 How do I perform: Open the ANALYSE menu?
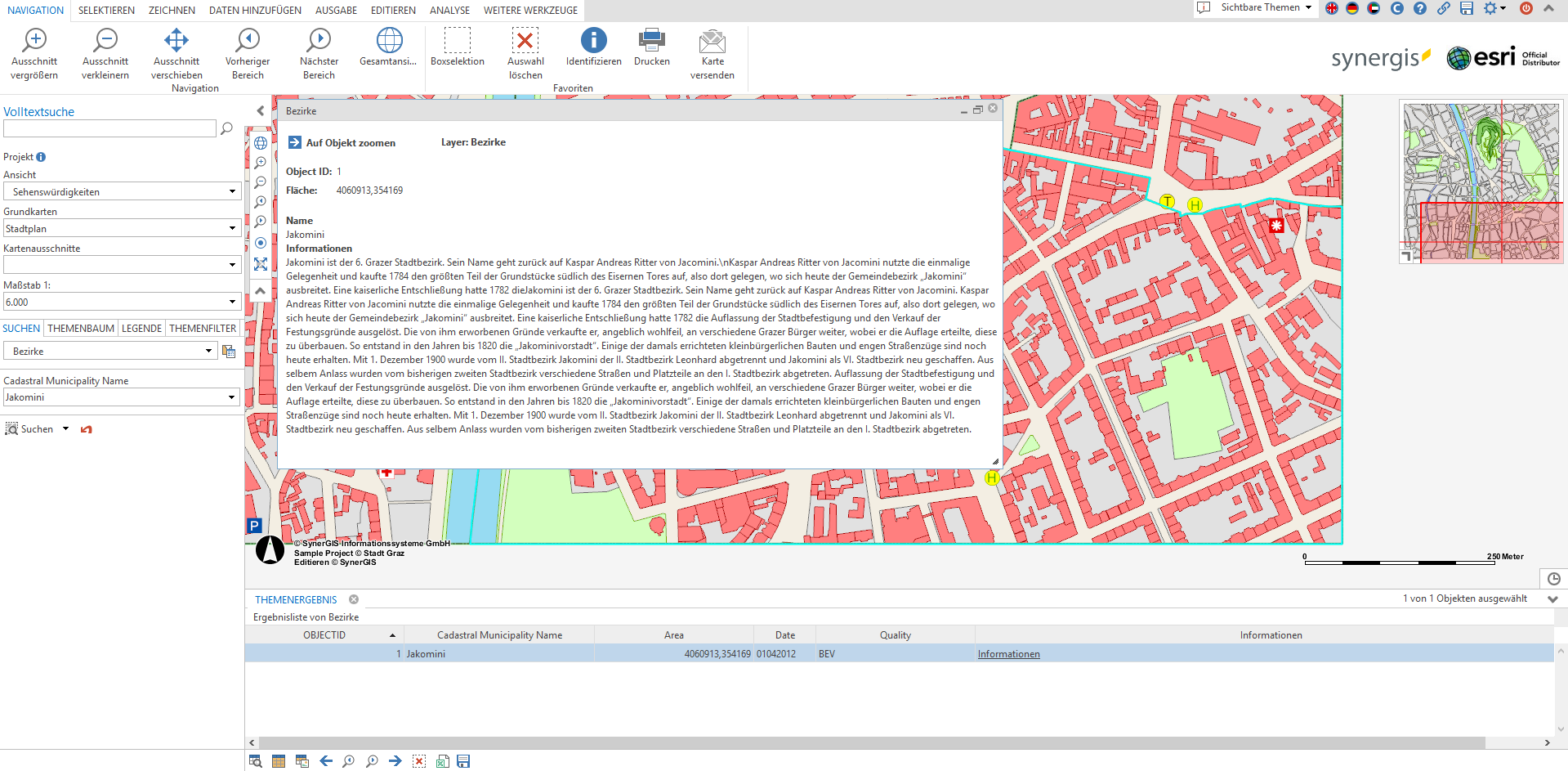tap(449, 10)
